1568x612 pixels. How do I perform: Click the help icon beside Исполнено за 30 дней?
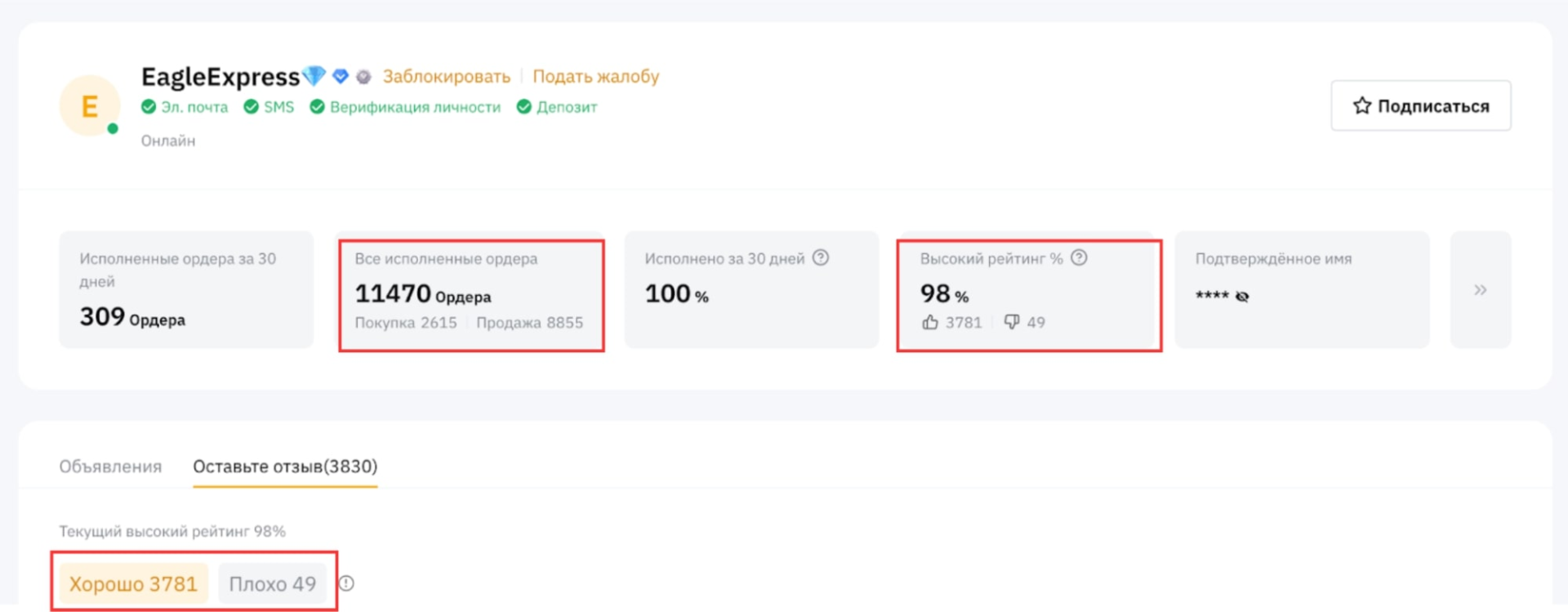(x=821, y=258)
